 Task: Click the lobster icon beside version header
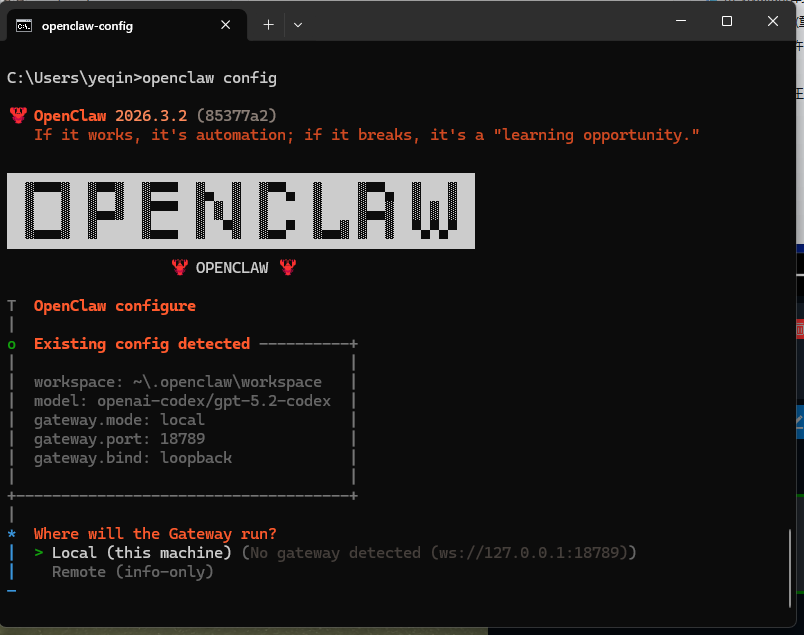18,115
